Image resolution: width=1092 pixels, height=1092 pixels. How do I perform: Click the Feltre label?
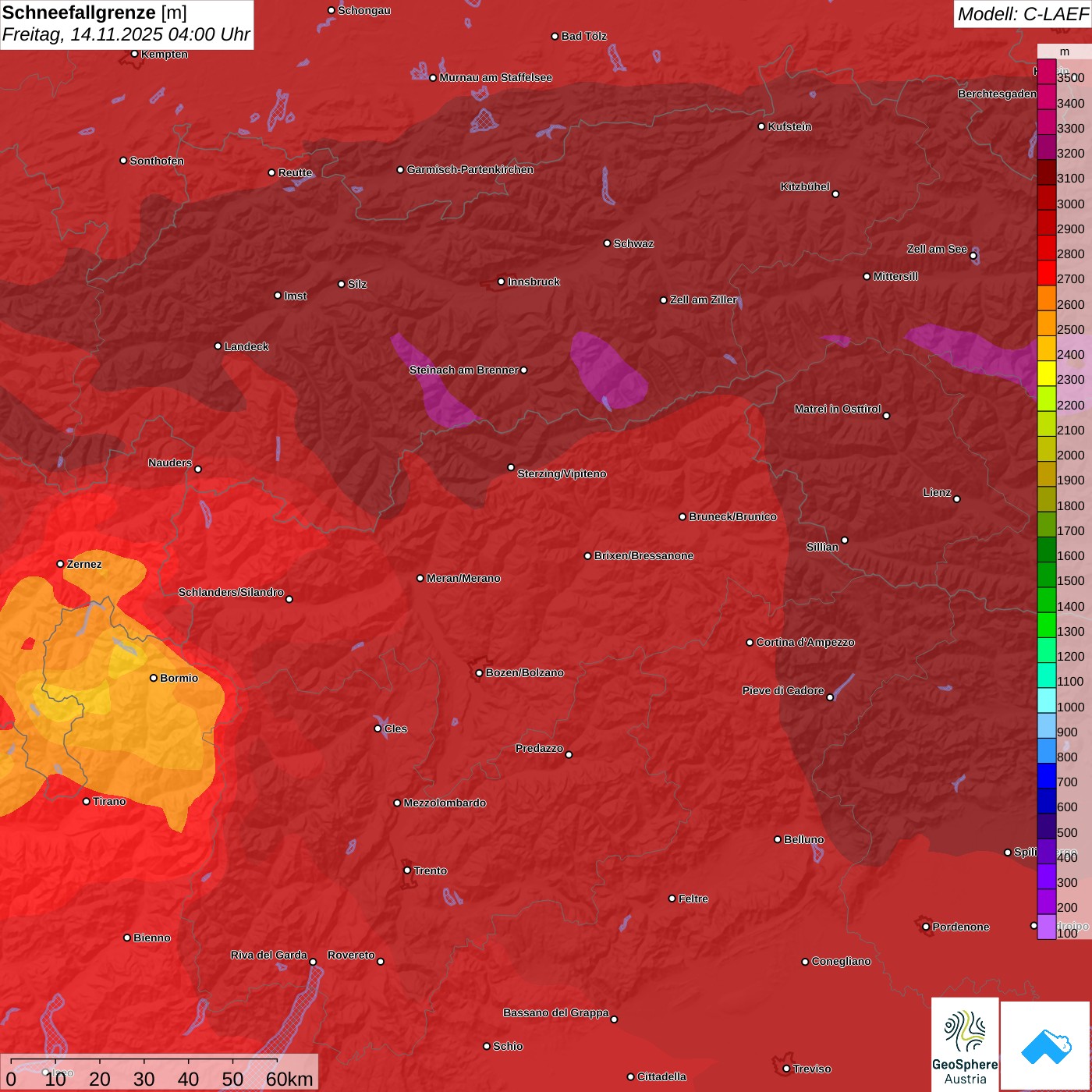(693, 899)
